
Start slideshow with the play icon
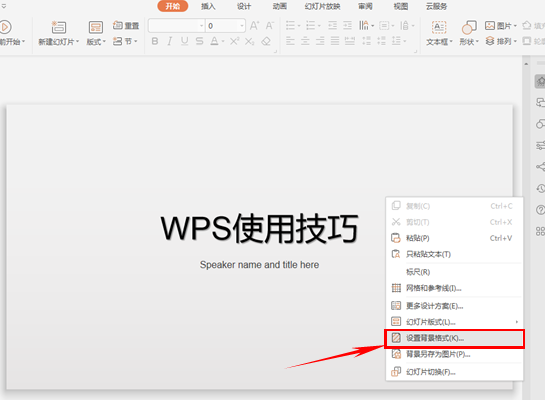[x=5, y=27]
